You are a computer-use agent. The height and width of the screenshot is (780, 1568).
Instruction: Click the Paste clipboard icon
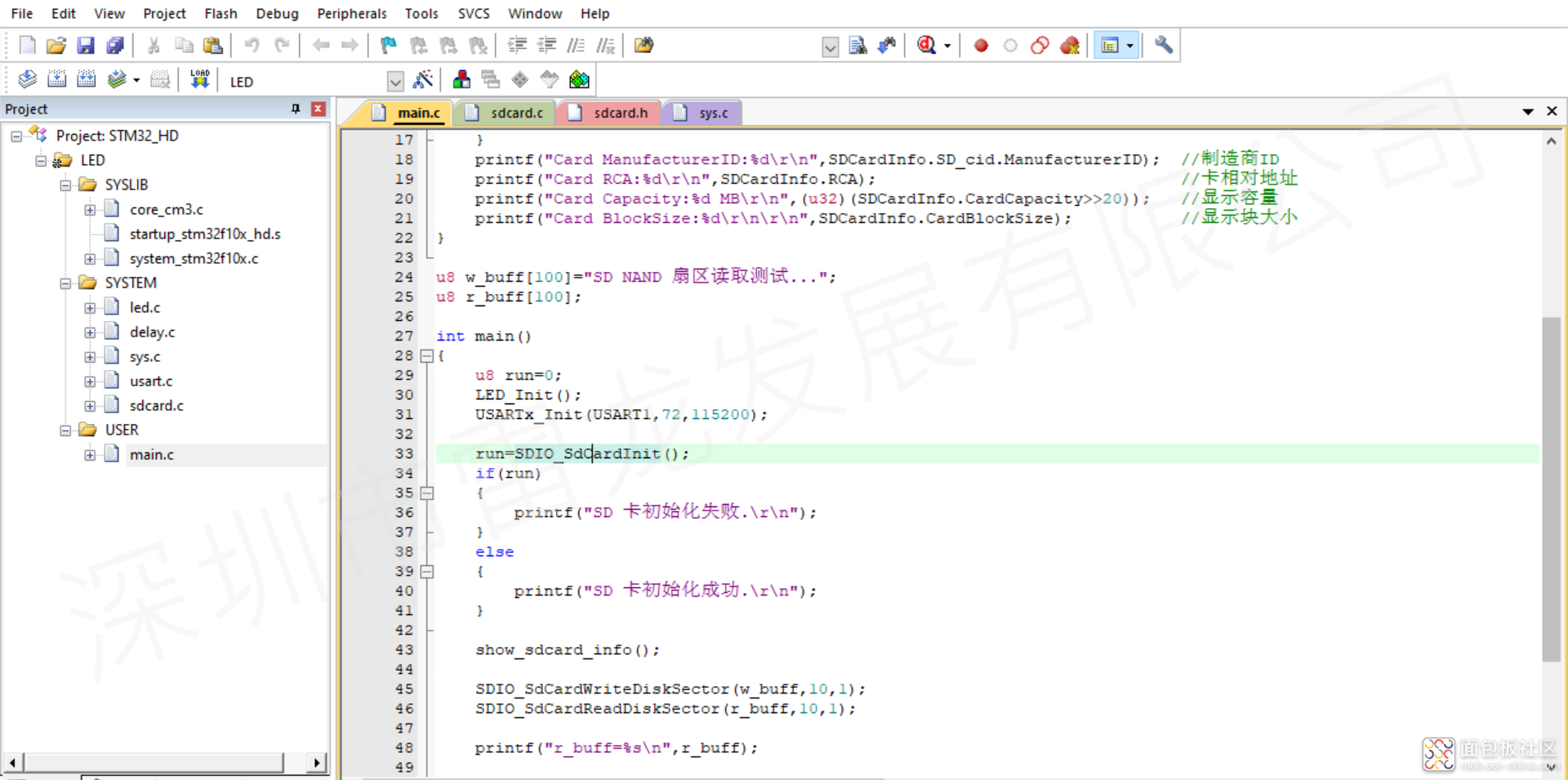[x=212, y=46]
